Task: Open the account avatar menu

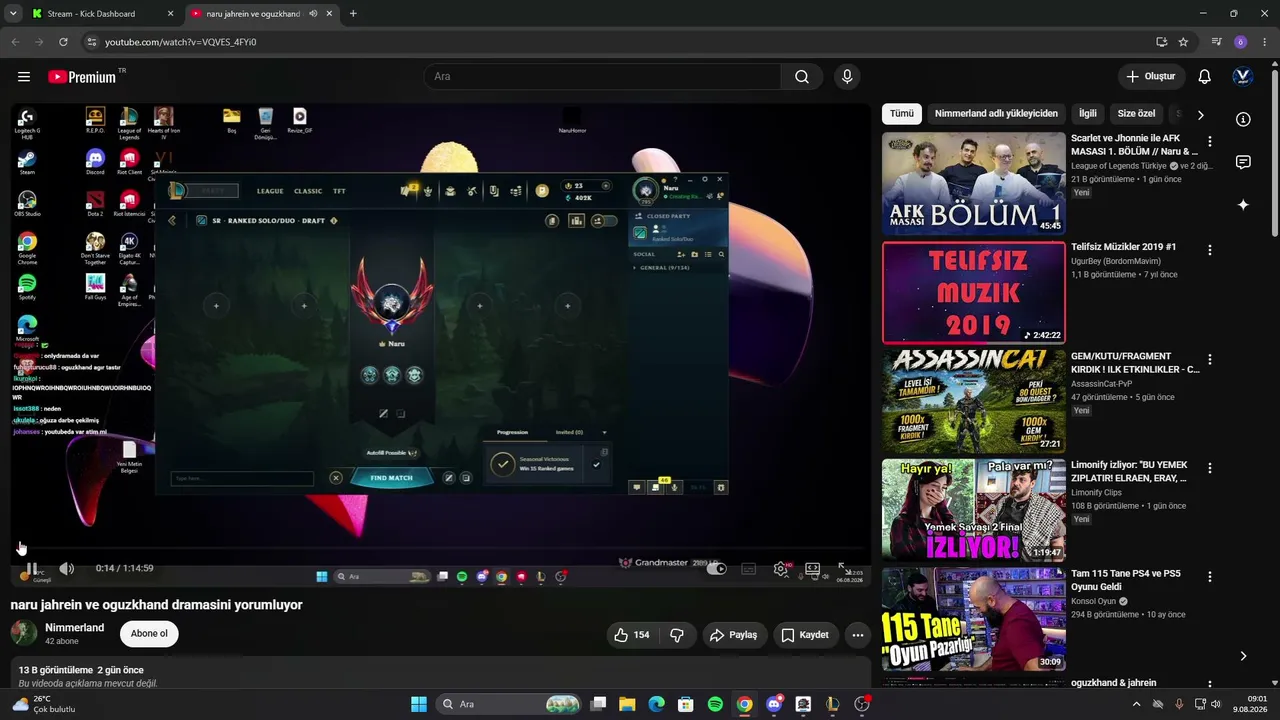Action: pyautogui.click(x=1243, y=77)
